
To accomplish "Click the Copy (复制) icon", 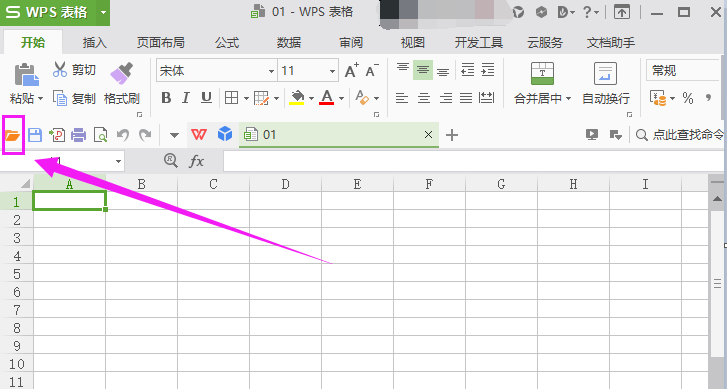I will click(60, 98).
